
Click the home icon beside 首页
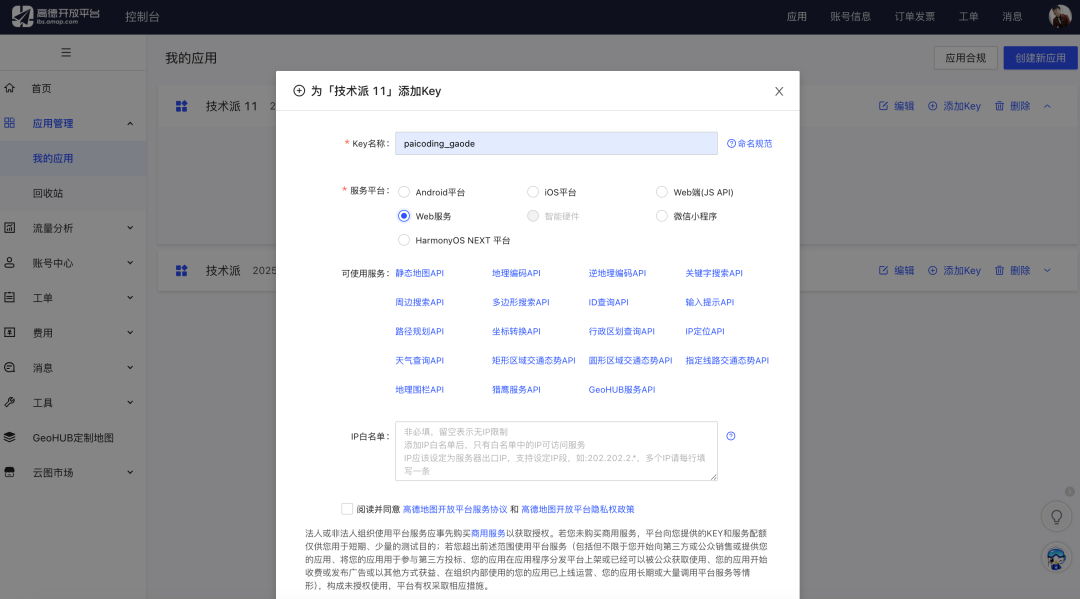click(10, 88)
